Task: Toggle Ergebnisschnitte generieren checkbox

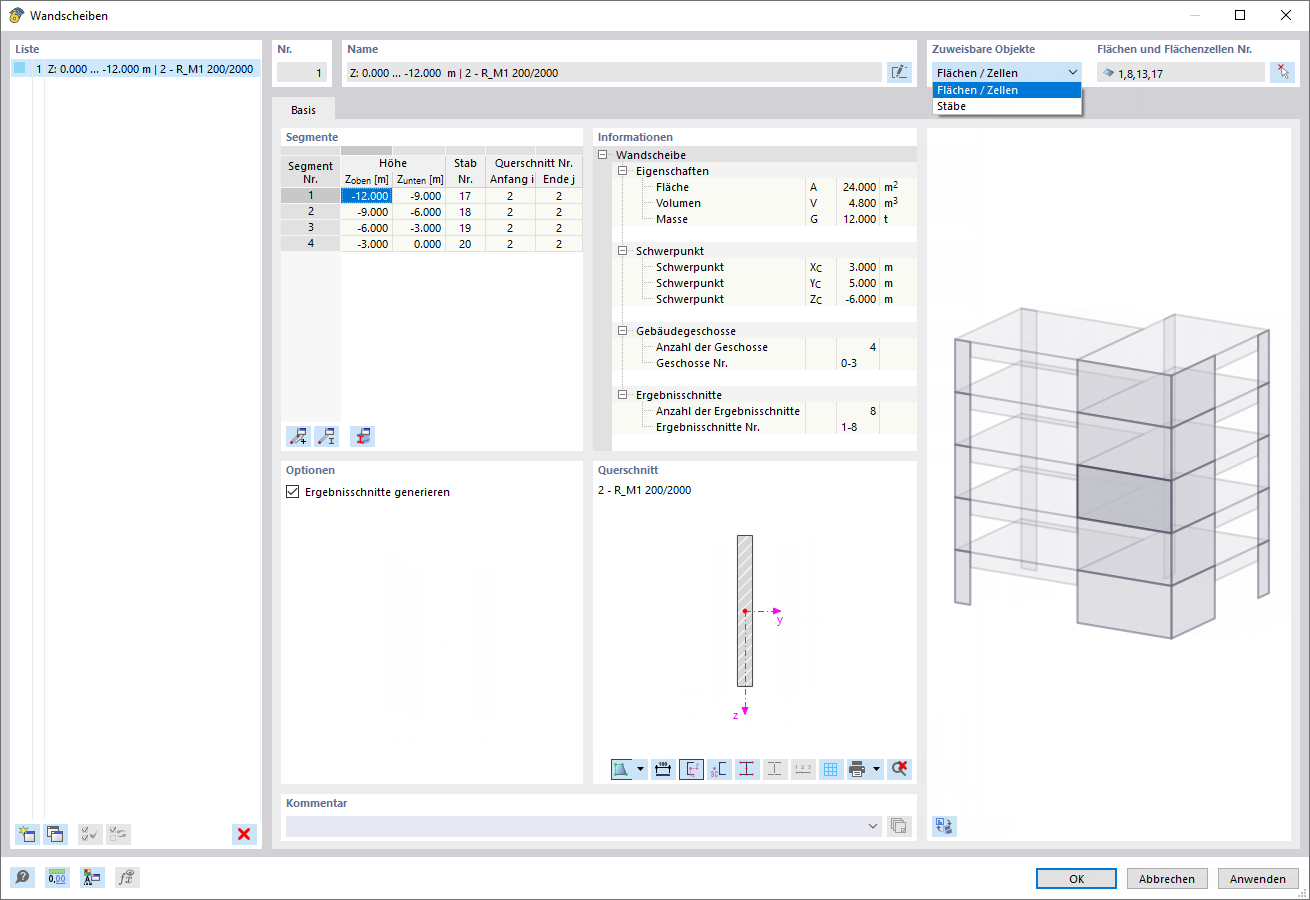Action: coord(293,492)
